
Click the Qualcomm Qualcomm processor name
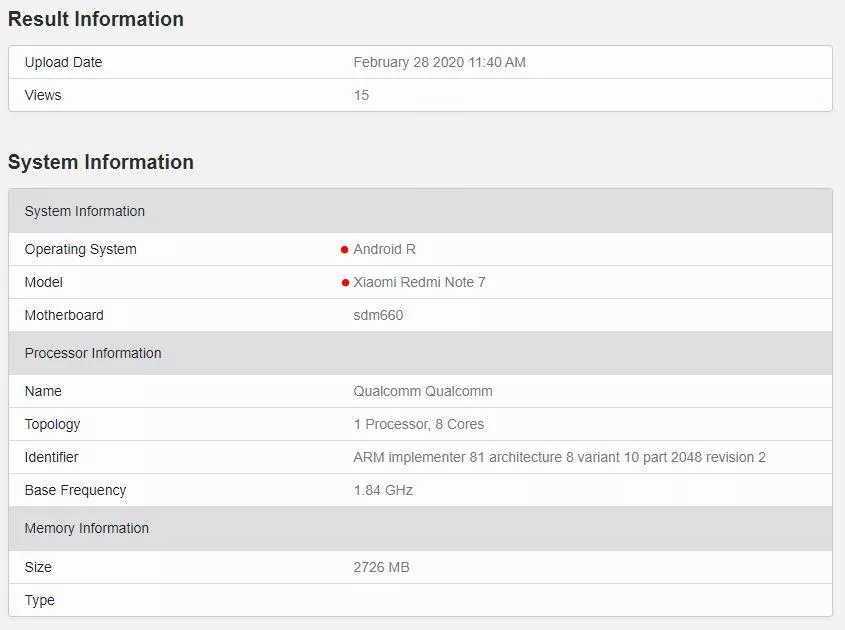423,391
